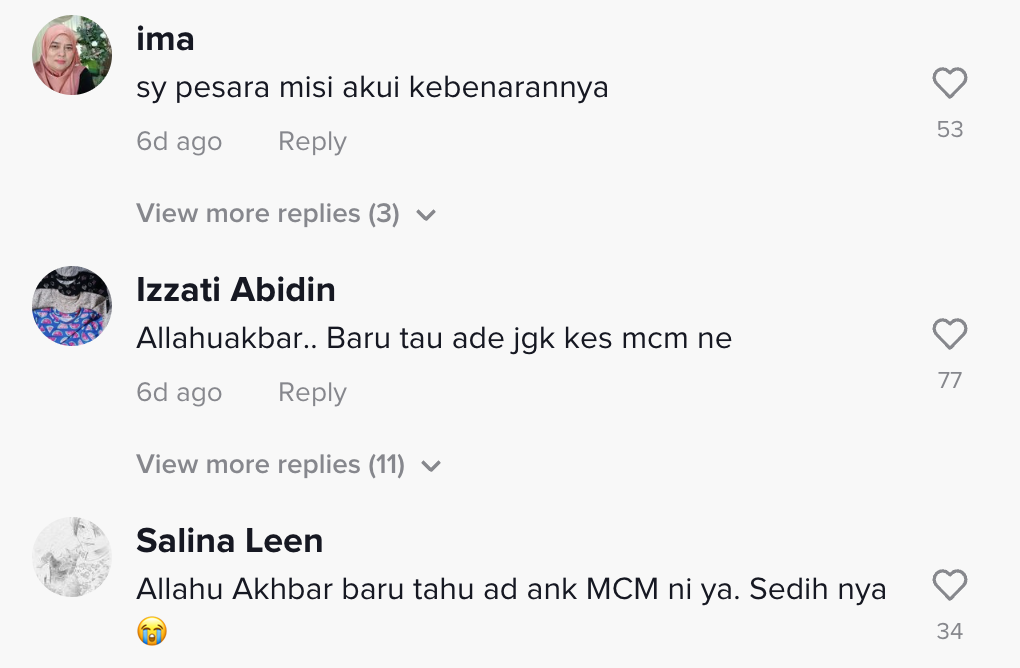This screenshot has width=1020, height=668.
Task: Reply to Izzati Abidin's comment
Action: (x=312, y=393)
